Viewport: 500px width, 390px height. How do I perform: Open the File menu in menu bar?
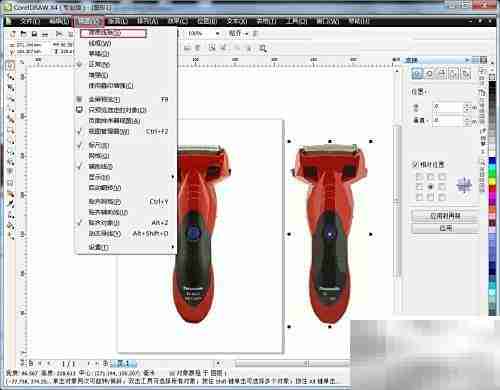(30, 21)
